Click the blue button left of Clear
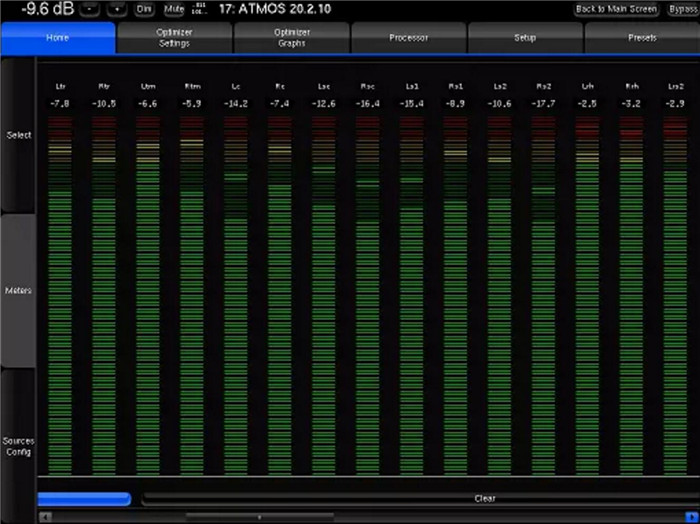The image size is (700, 524). [x=84, y=499]
